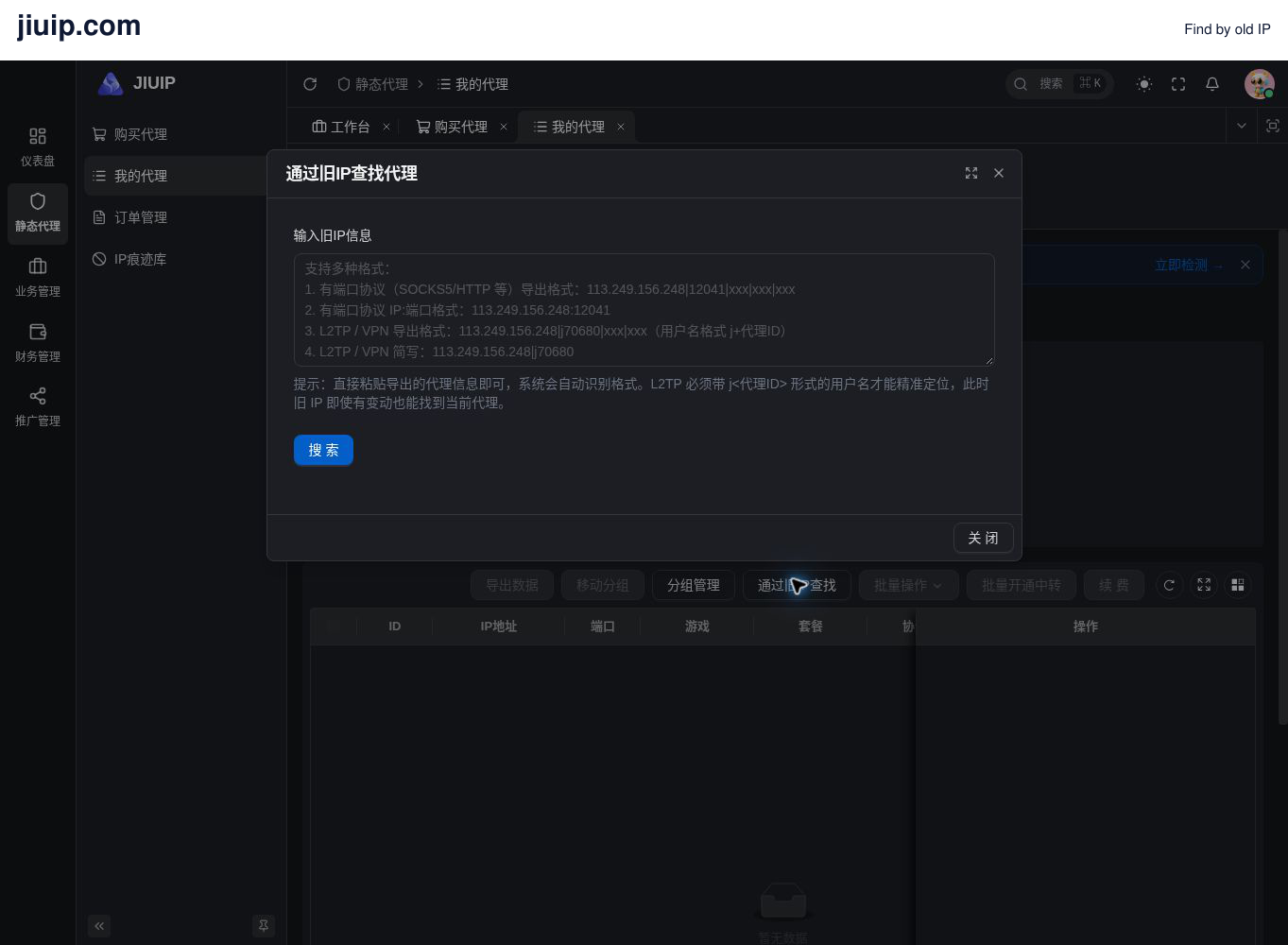The width and height of the screenshot is (1288, 945).
Task: Switch to the 购买代理 tab
Action: tap(453, 127)
